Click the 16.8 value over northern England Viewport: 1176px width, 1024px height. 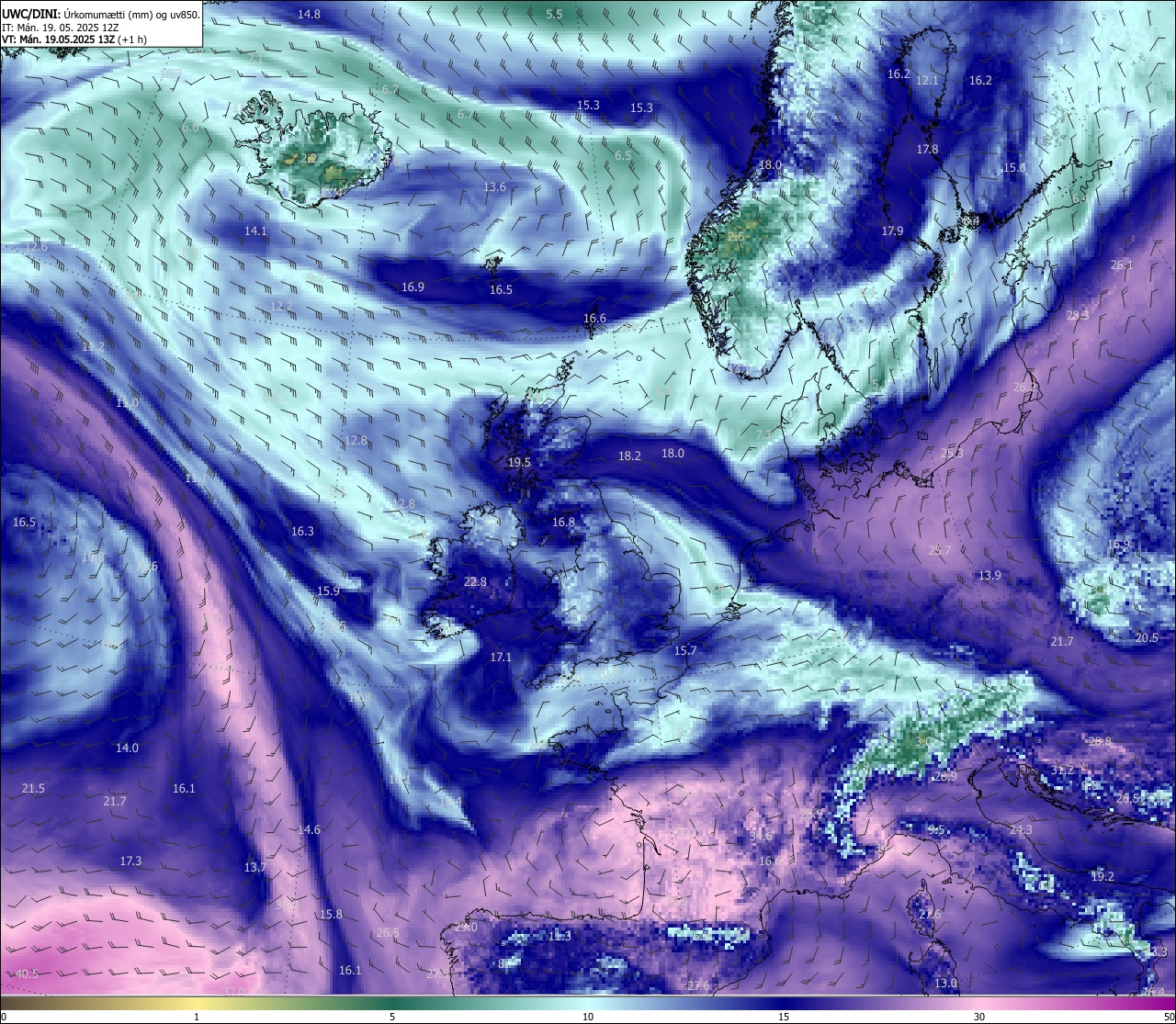point(563,523)
